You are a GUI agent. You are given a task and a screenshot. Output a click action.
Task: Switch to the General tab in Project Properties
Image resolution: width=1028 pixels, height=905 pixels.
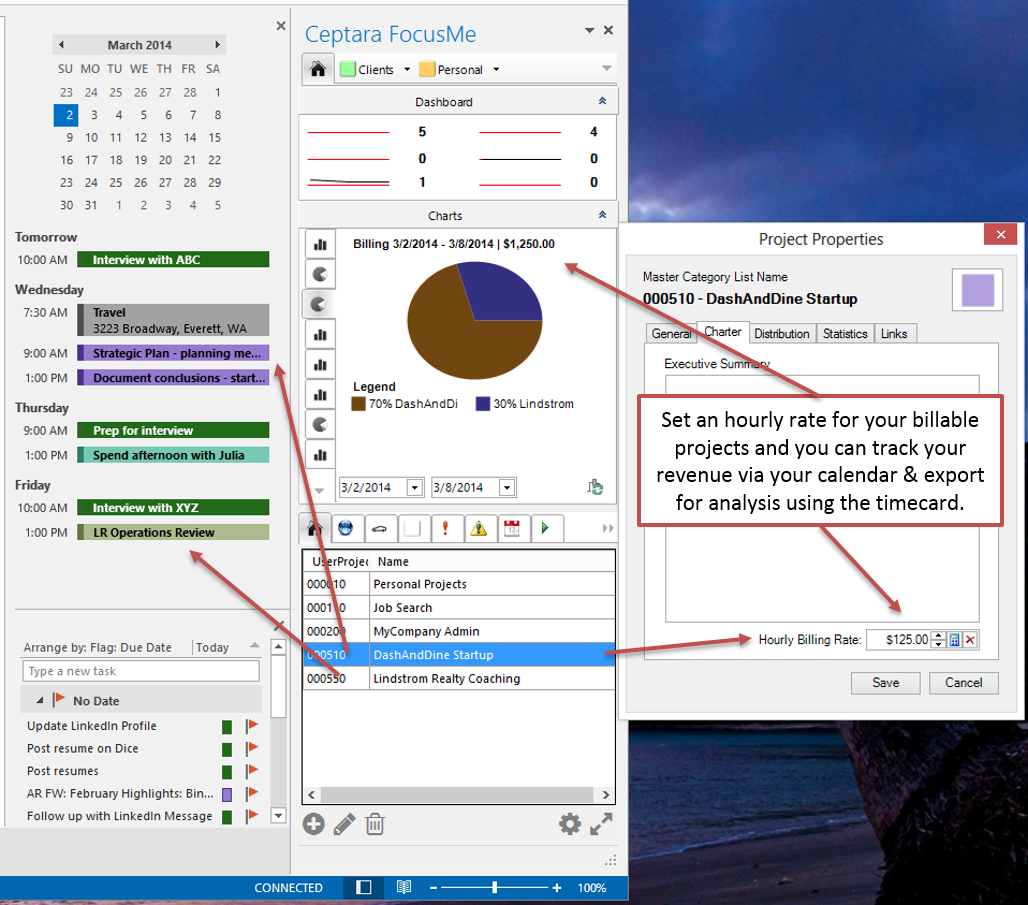[x=671, y=333]
